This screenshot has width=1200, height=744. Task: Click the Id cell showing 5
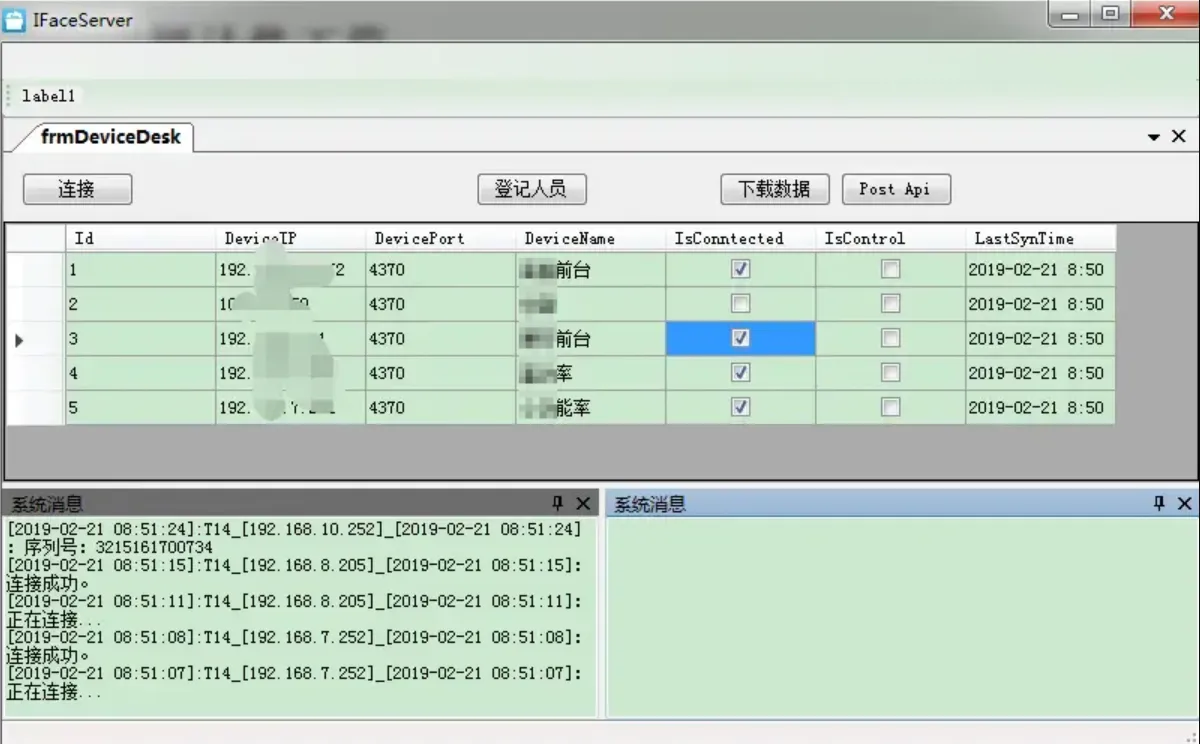(140, 408)
